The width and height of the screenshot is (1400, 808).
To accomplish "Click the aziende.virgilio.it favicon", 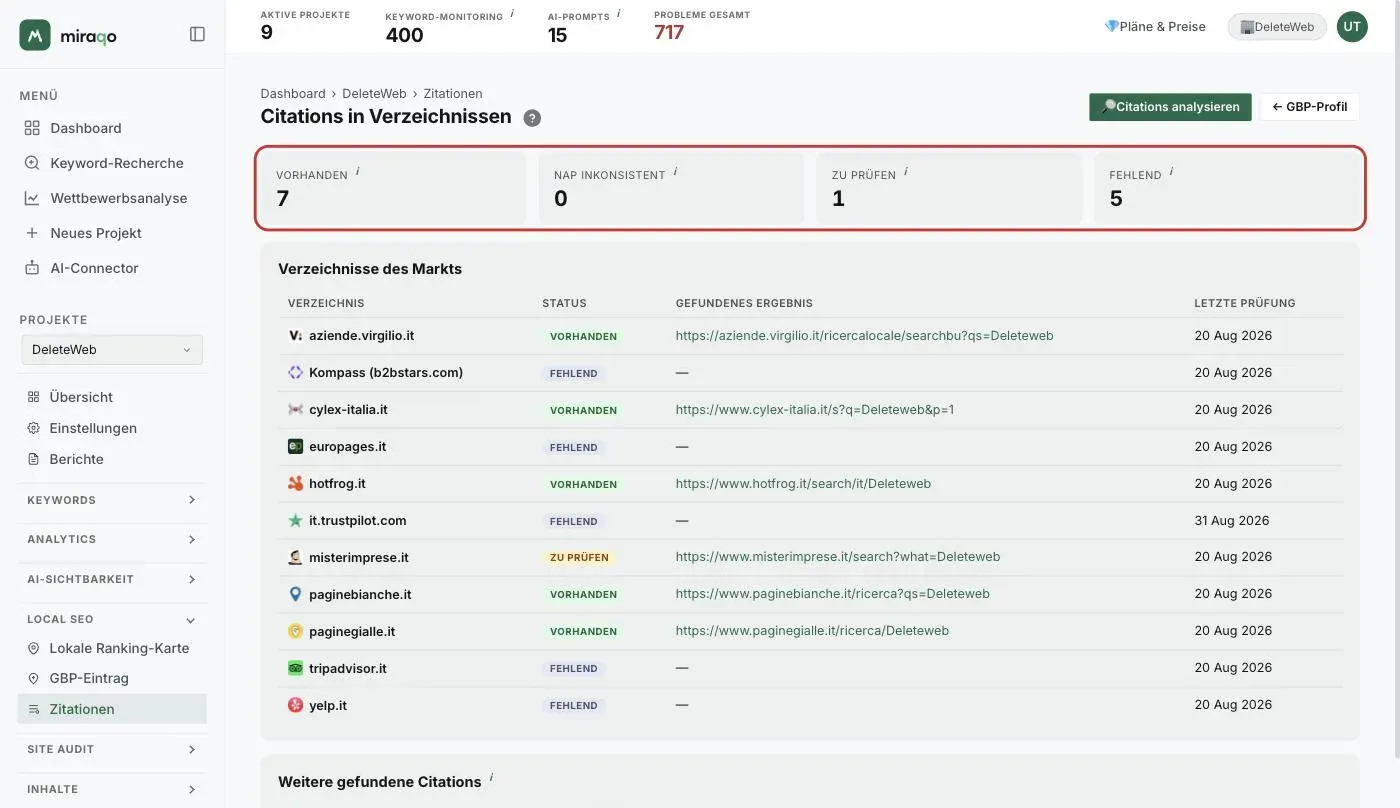I will pyautogui.click(x=295, y=336).
